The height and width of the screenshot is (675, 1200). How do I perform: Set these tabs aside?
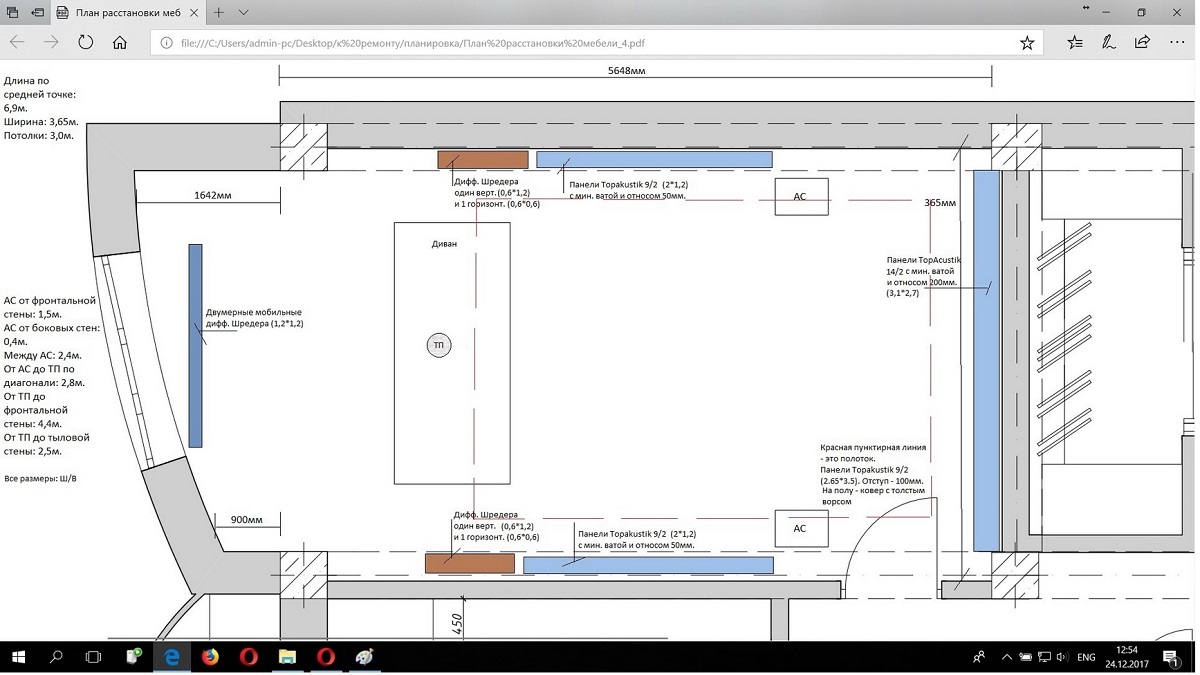pos(37,13)
